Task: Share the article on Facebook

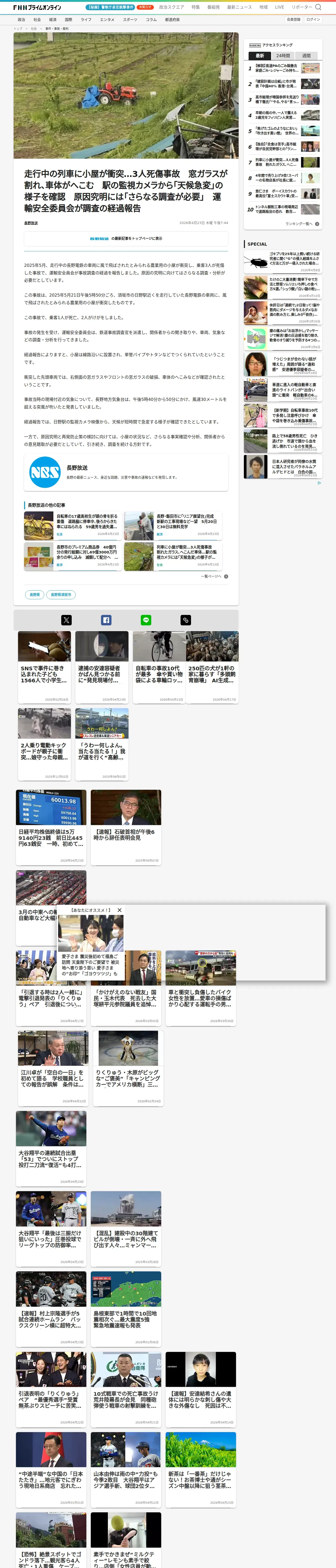Action: point(106,620)
